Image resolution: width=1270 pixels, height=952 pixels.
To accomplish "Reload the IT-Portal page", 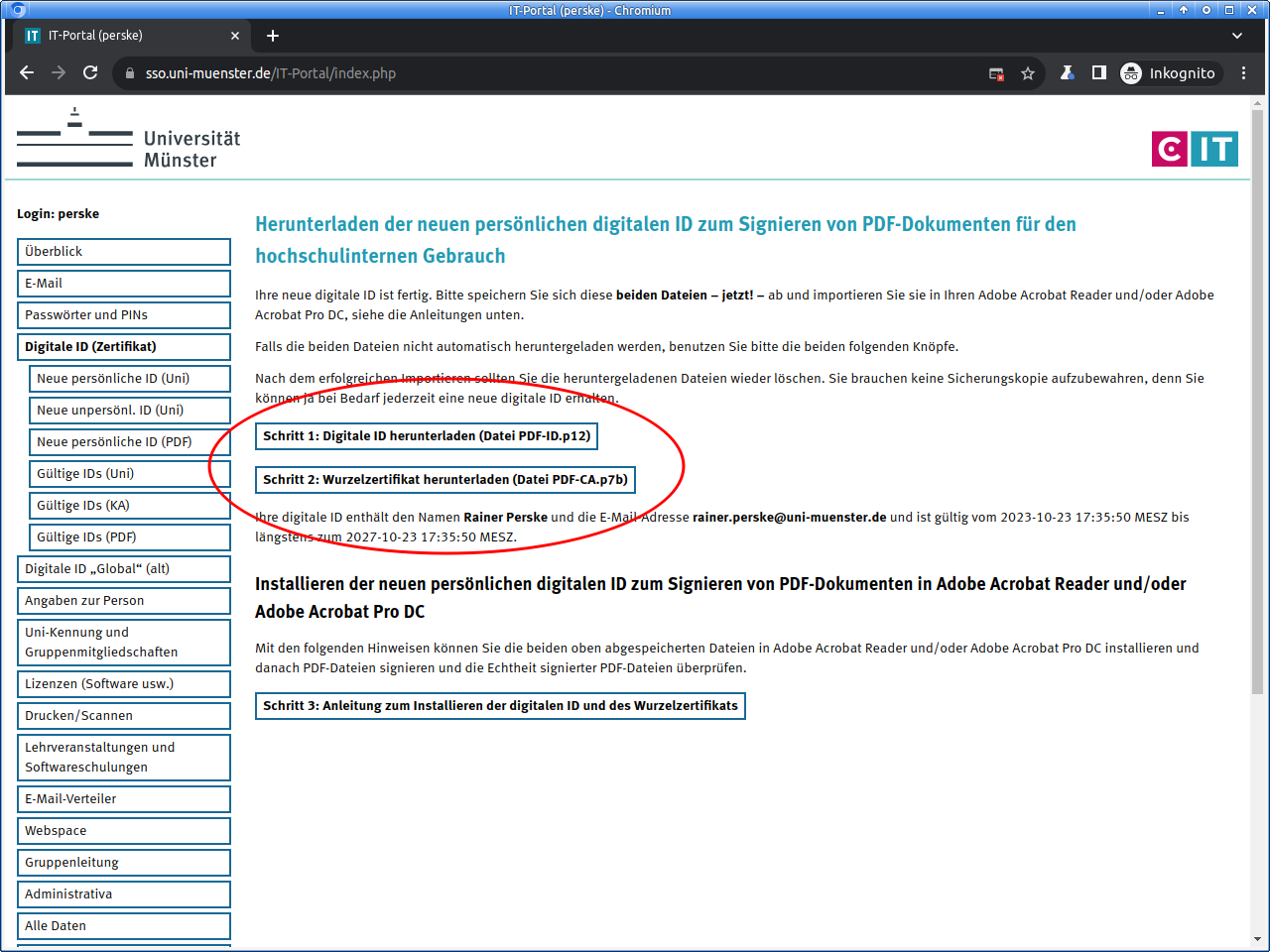I will click(x=90, y=72).
